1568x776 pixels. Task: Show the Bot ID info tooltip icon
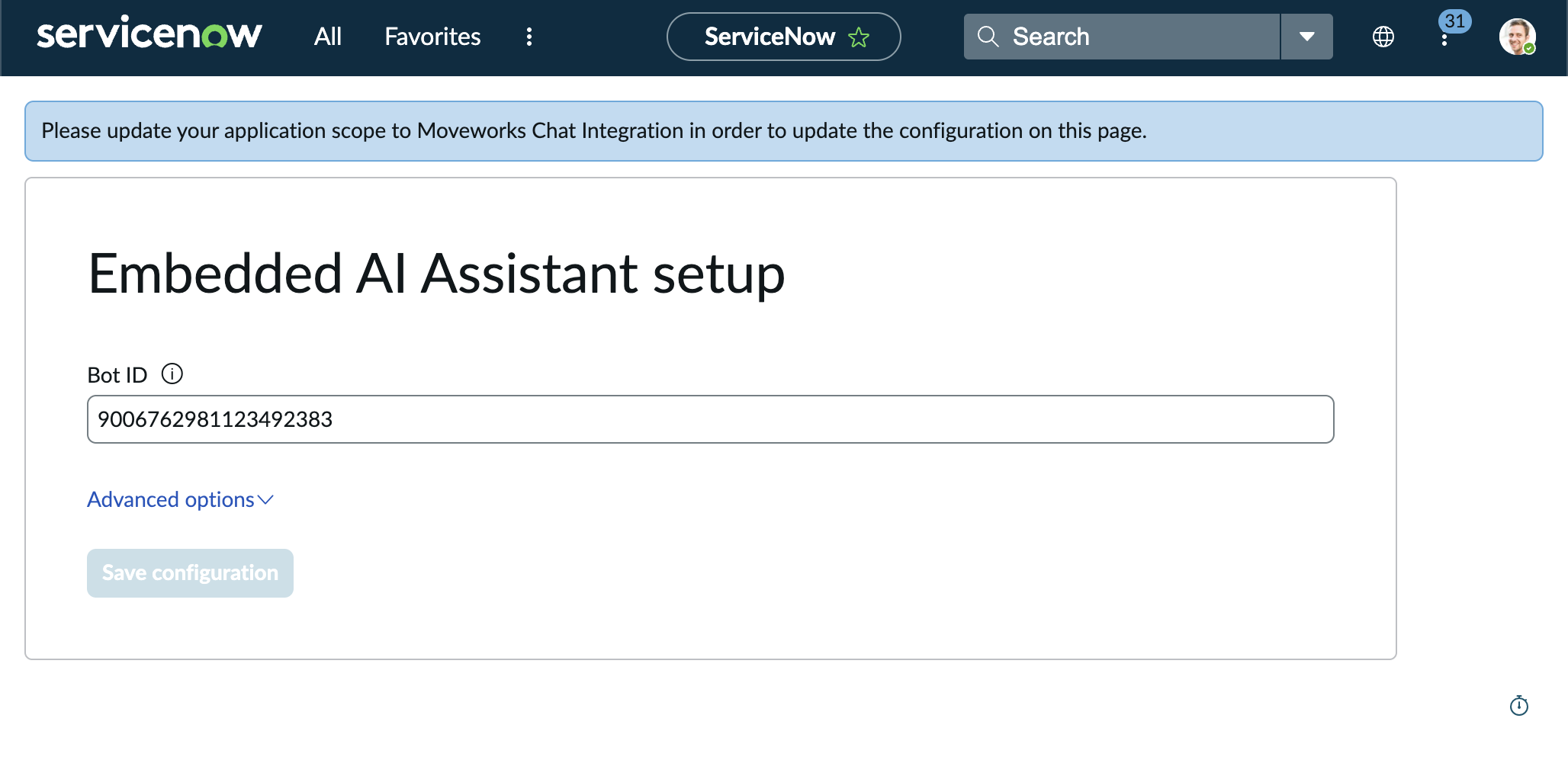coord(172,374)
